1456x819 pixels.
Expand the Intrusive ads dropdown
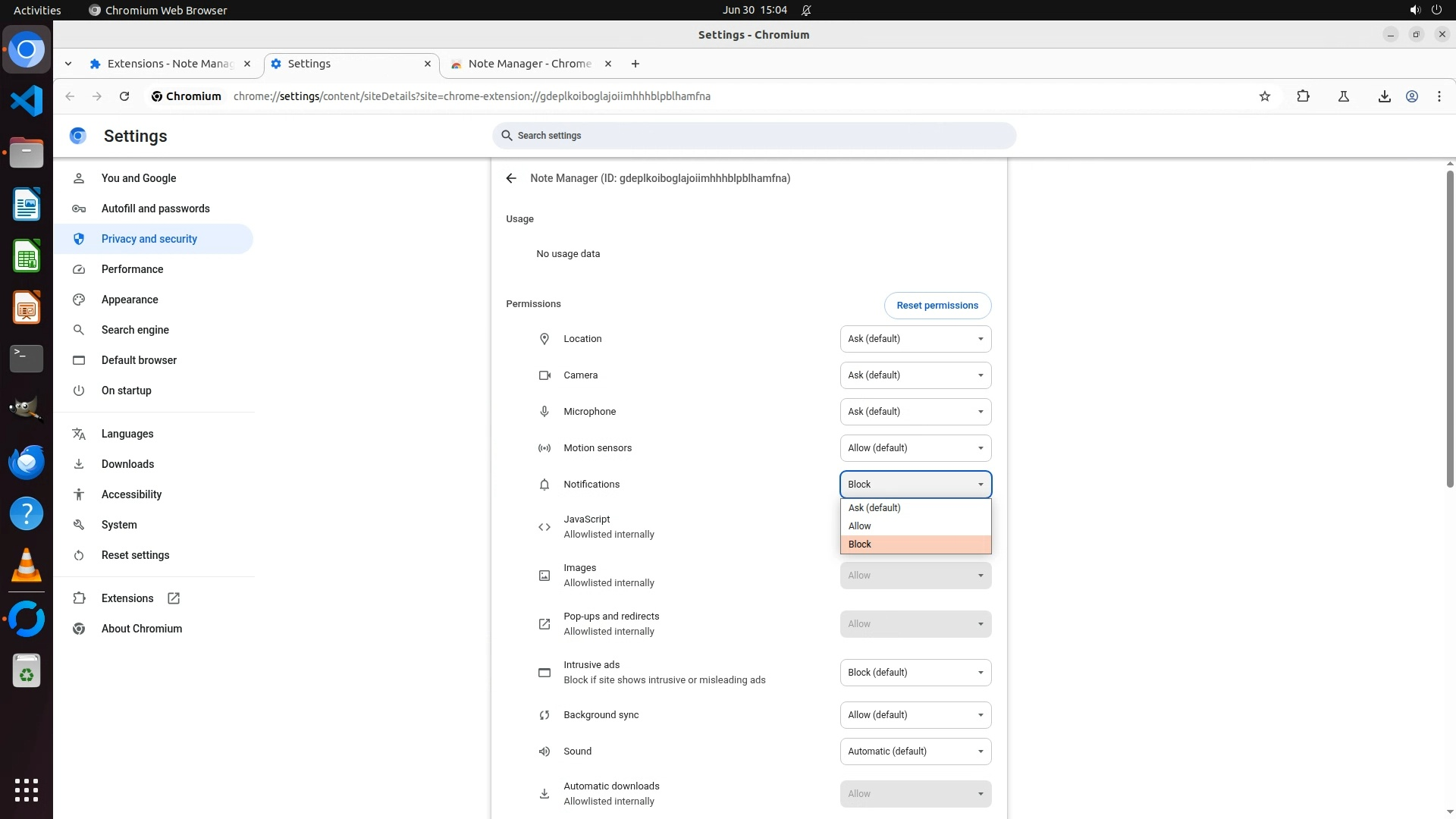(915, 673)
